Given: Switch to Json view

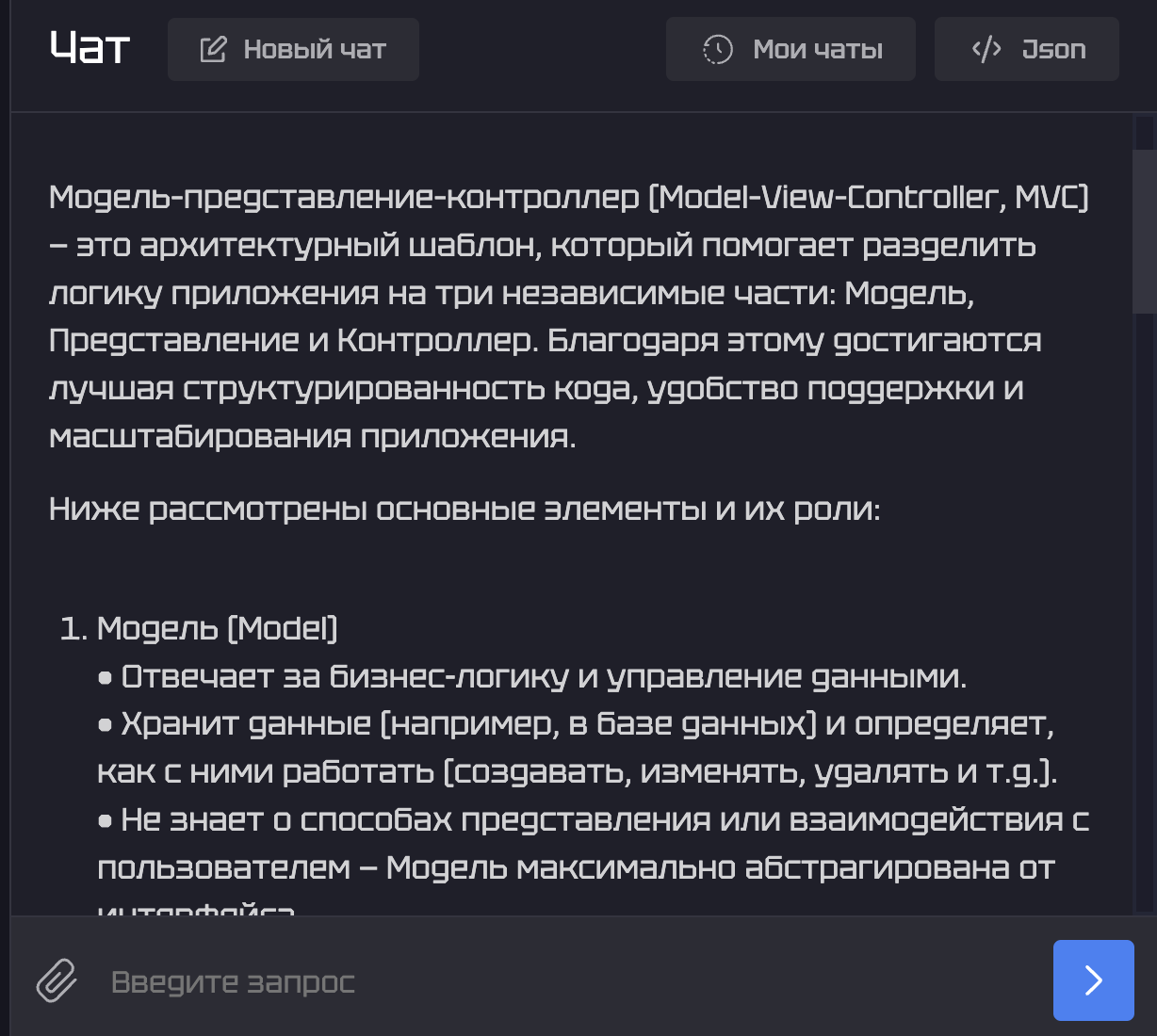Looking at the screenshot, I should click(x=1026, y=49).
